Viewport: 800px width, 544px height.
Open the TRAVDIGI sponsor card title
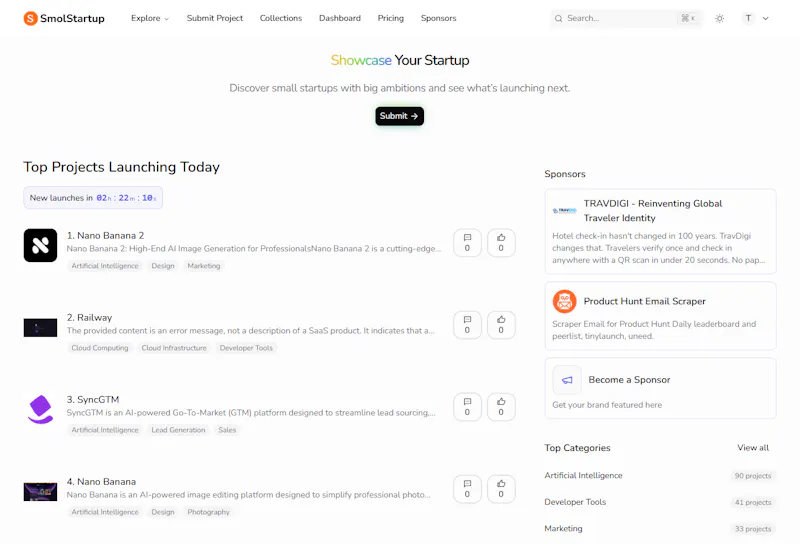pos(653,211)
